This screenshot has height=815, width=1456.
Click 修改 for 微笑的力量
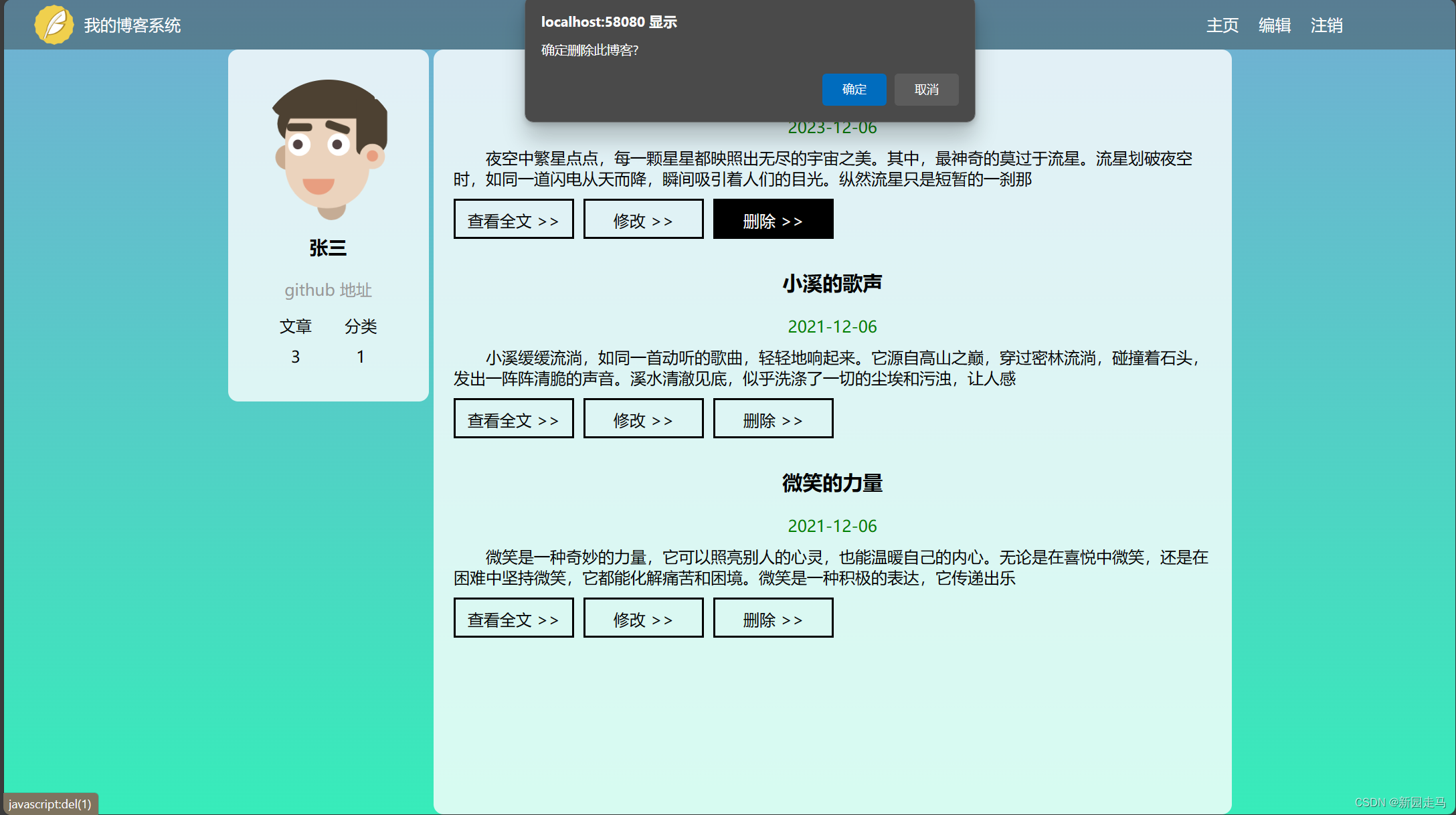pos(643,618)
